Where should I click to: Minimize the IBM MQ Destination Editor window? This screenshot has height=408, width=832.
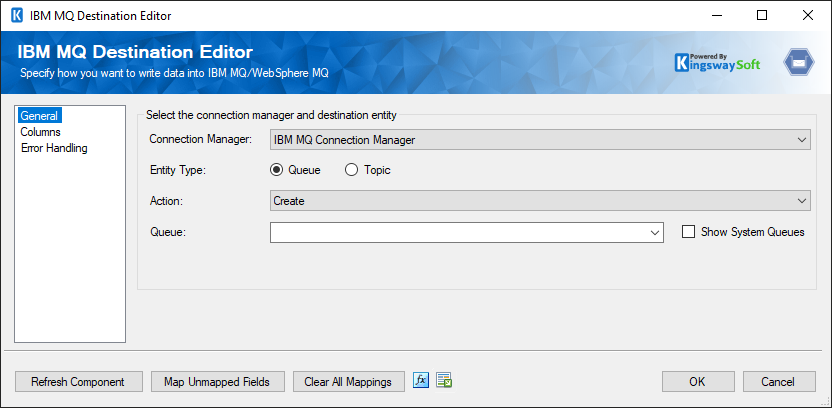(716, 15)
